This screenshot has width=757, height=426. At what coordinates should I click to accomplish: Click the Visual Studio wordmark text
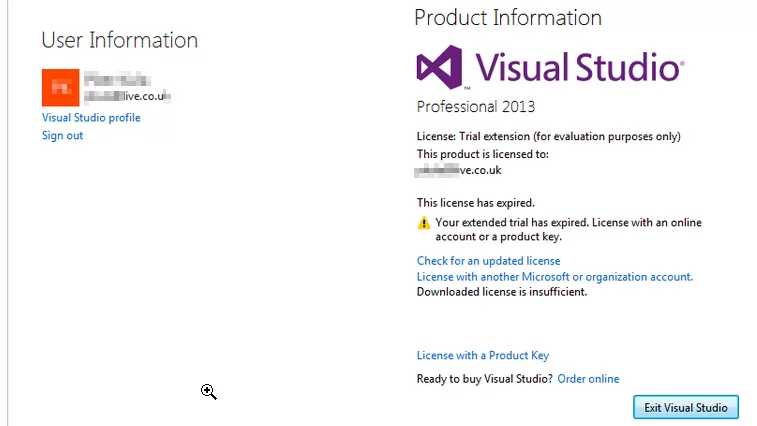578,67
